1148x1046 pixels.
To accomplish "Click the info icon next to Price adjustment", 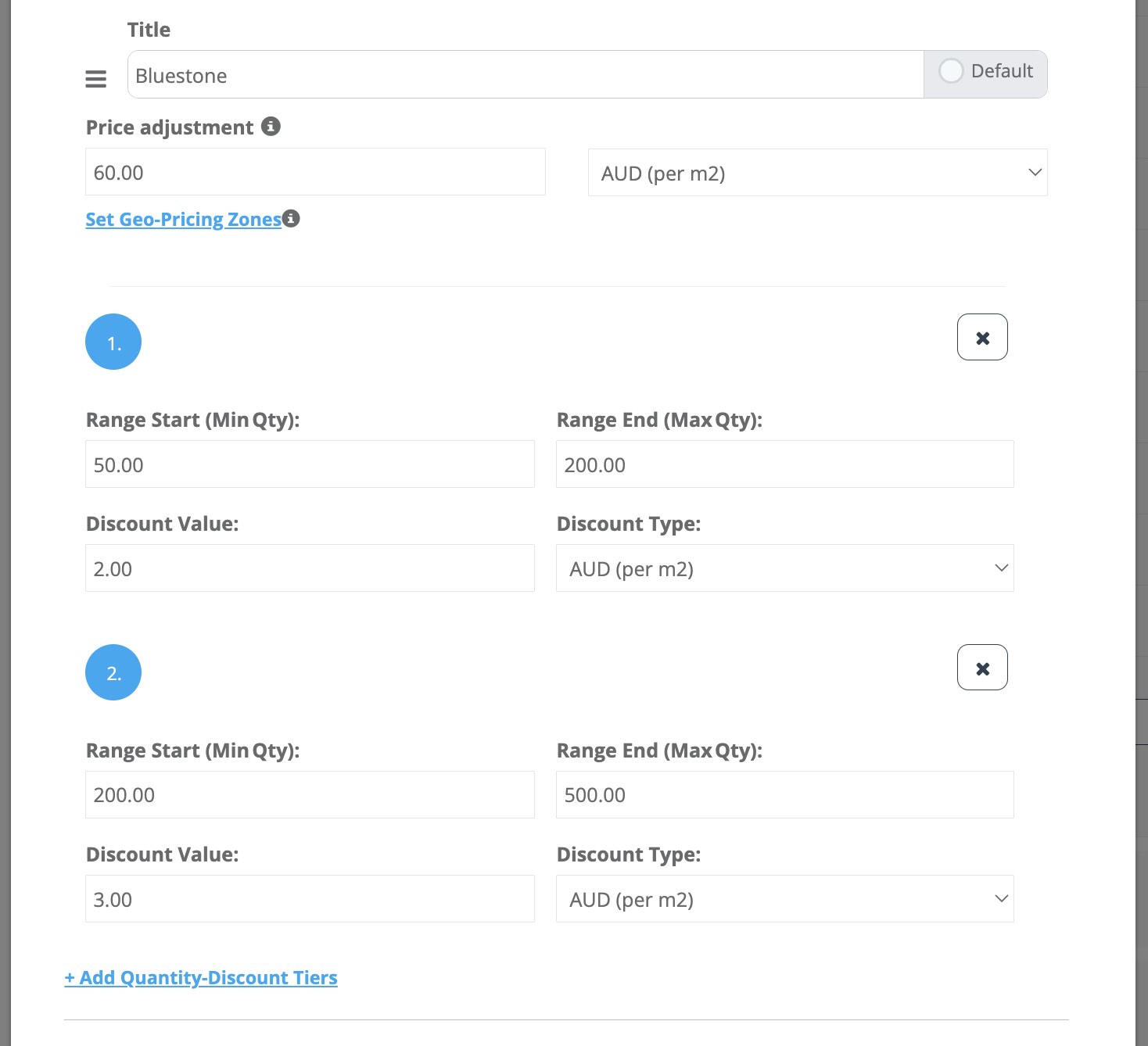I will [x=271, y=127].
